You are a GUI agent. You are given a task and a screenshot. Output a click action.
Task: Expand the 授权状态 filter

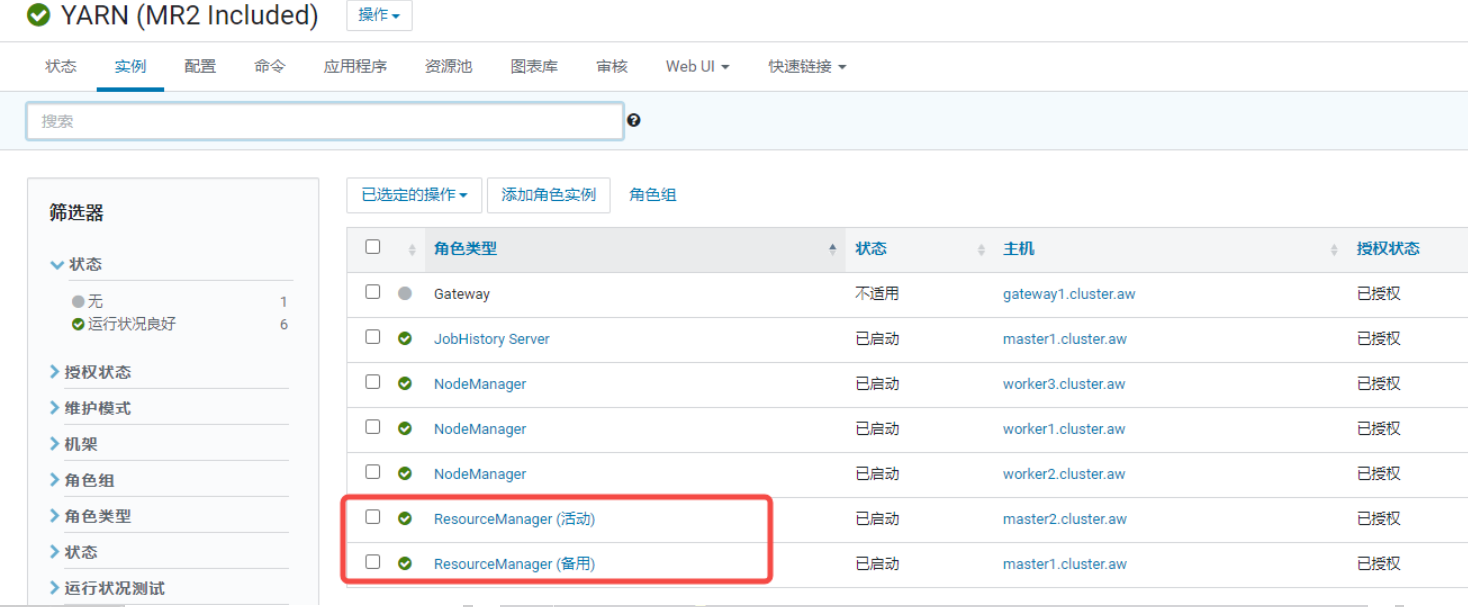pos(90,372)
